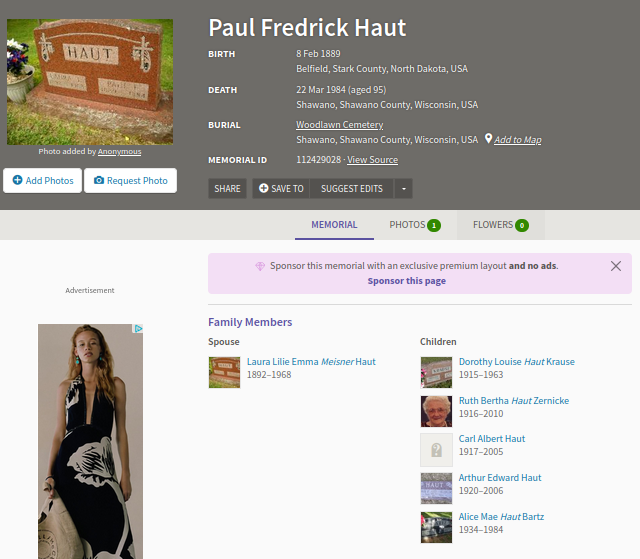Click the AdChoices icon on the advertisement
This screenshot has width=640, height=559.
pos(138,328)
